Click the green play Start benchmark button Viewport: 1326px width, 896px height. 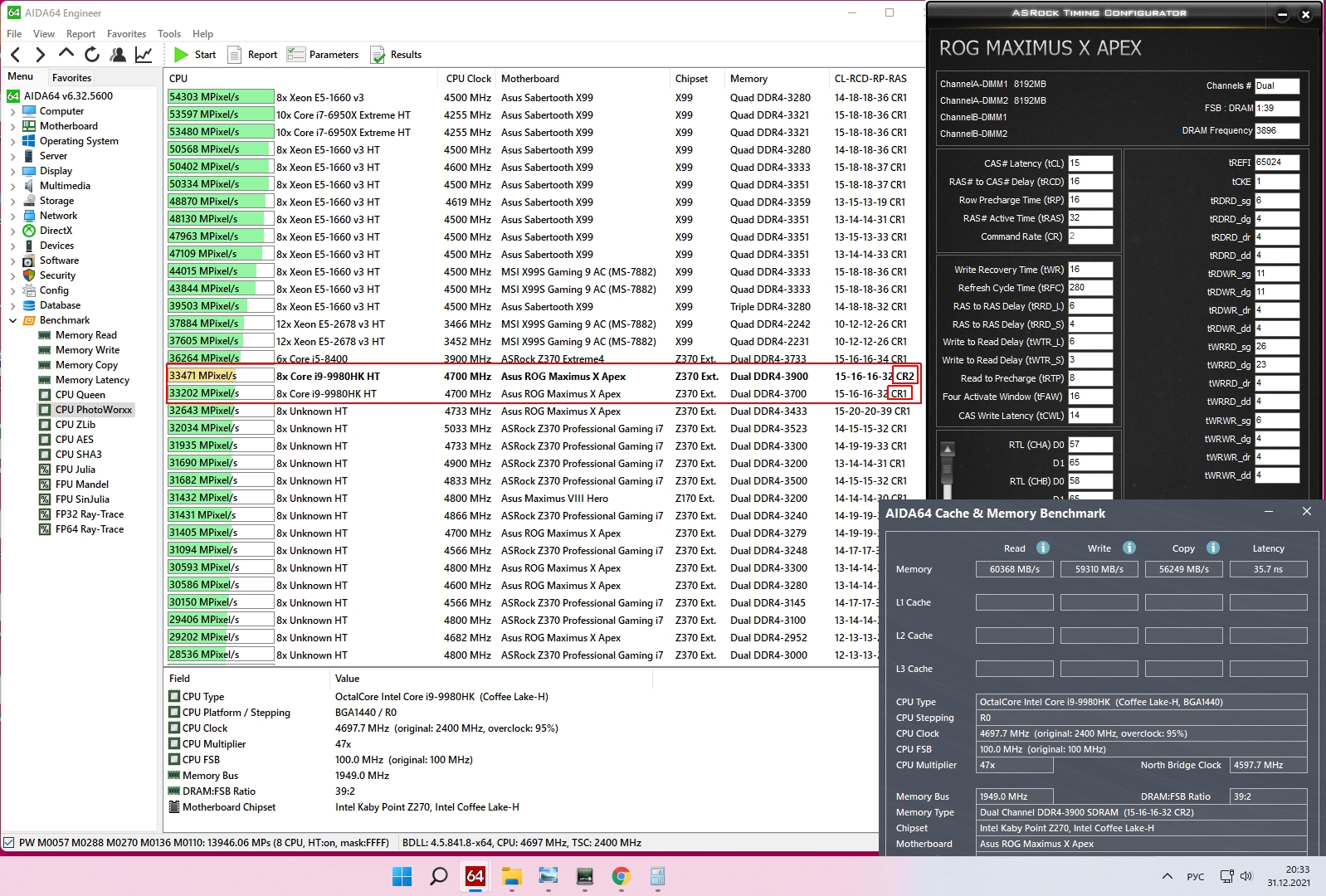point(195,55)
